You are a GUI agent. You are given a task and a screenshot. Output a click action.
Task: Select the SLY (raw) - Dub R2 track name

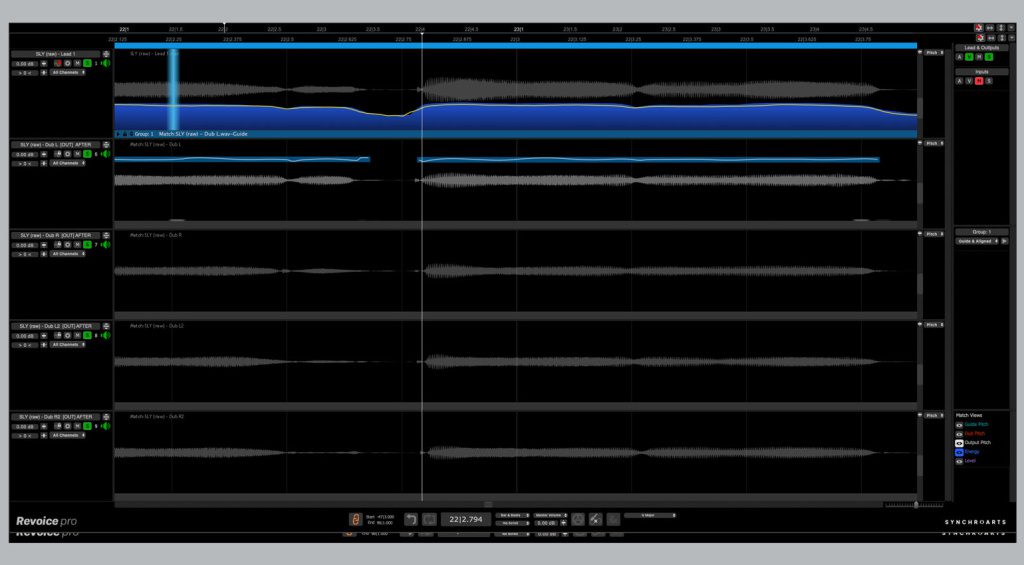point(56,417)
